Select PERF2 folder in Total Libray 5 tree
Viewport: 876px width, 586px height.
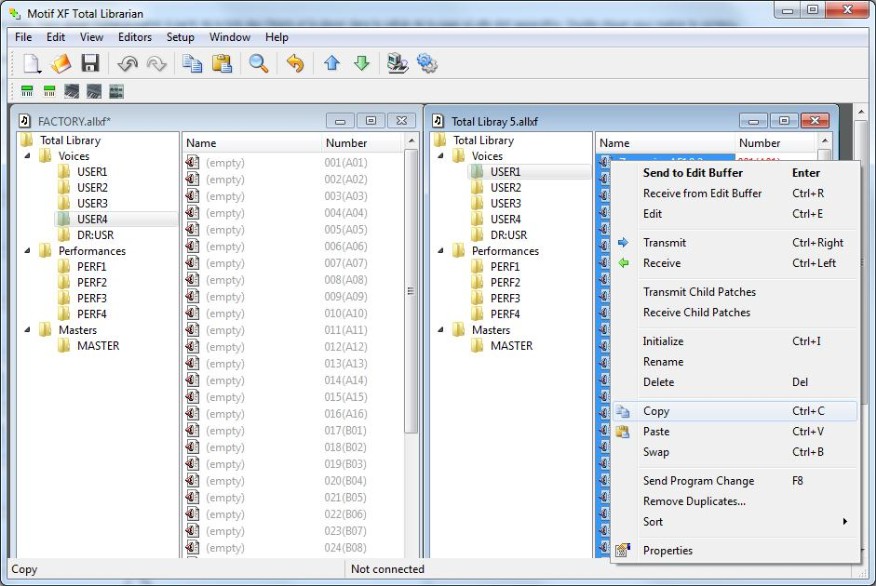point(505,282)
